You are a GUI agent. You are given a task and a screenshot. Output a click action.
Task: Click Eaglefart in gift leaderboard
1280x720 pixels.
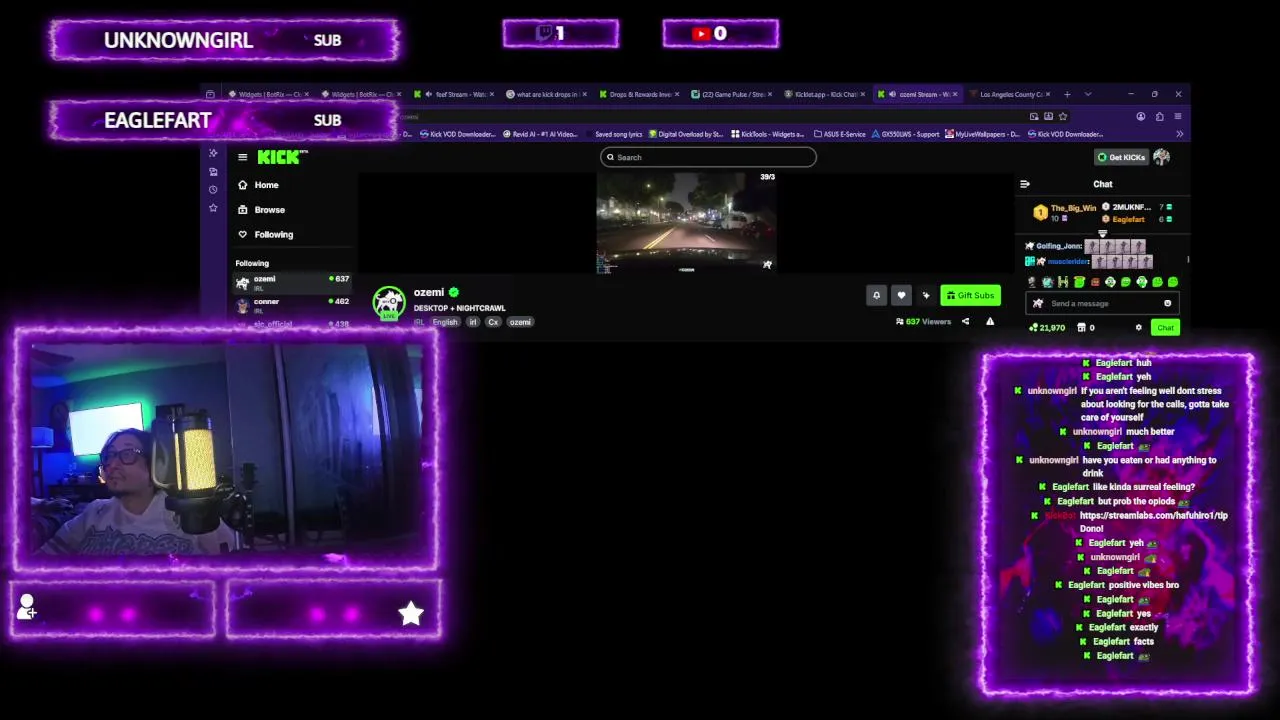tap(1128, 219)
